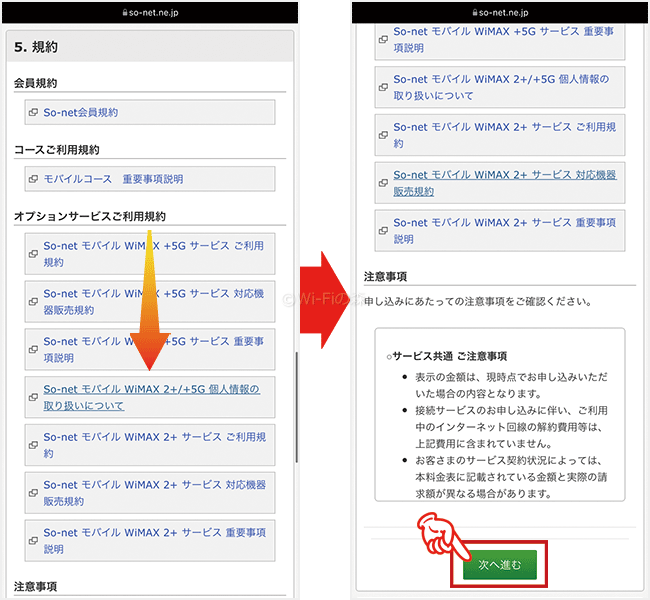Open WiMAX 2+ サービス ご利用規約 link in right screen
Screen dimensions: 650x600
(504, 135)
